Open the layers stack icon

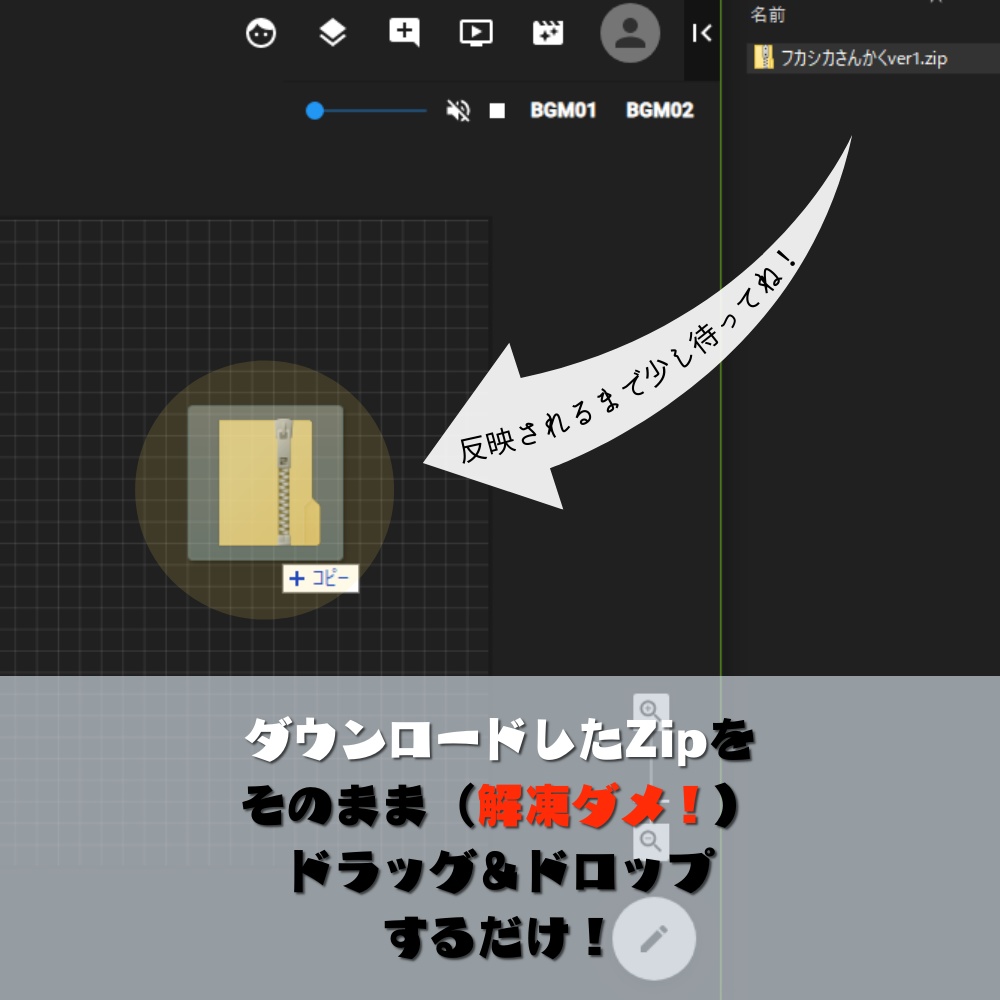[332, 33]
